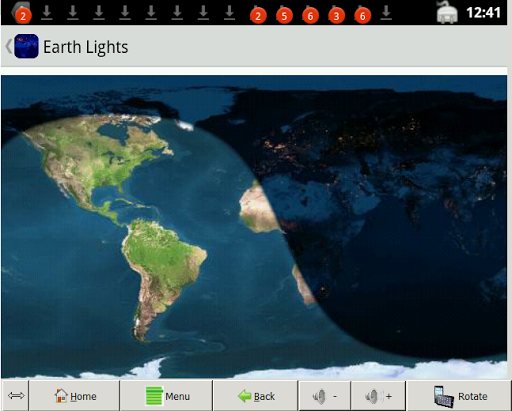This screenshot has height=411, width=512.
Task: Open the Menu button
Action: 167,396
